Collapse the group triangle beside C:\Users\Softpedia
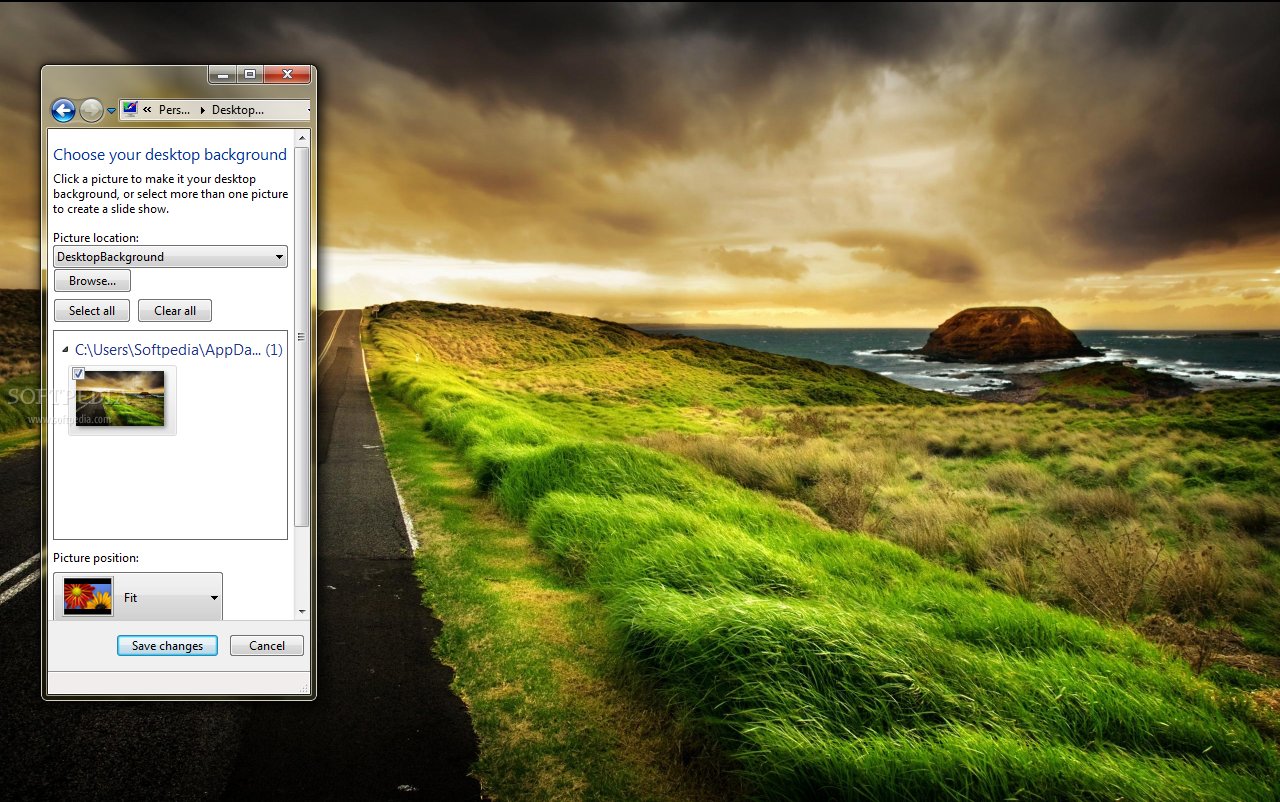The width and height of the screenshot is (1280, 802). (65, 350)
